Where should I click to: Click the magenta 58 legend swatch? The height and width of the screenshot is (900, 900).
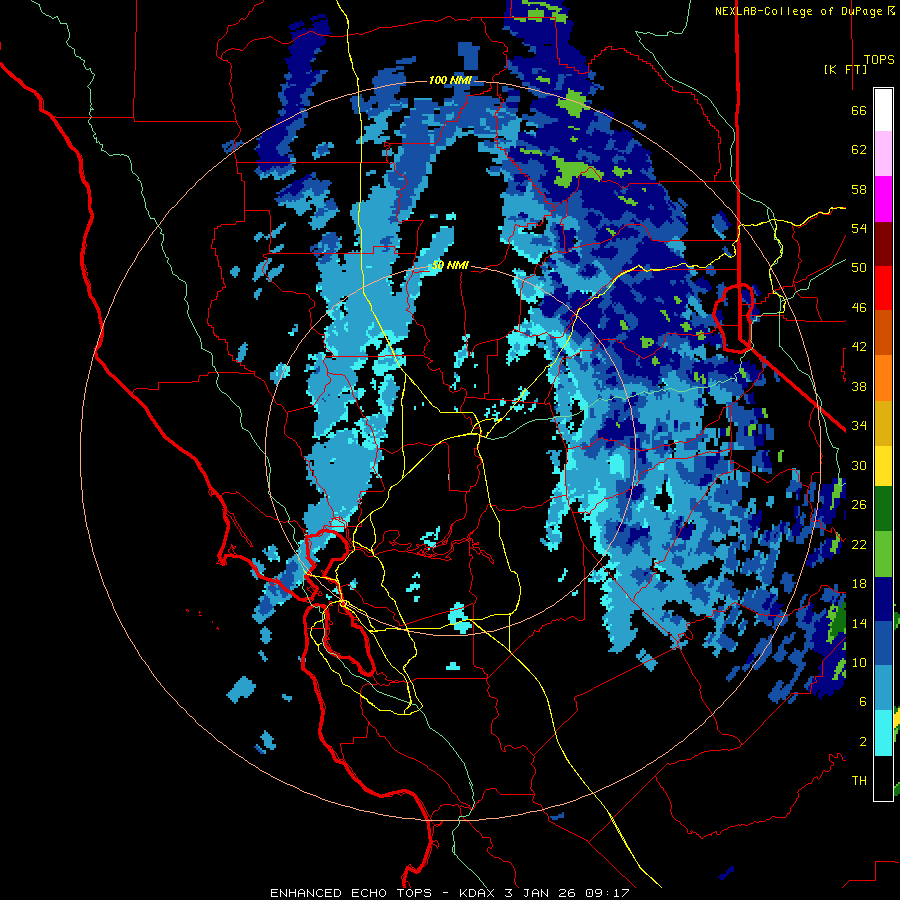883,199
